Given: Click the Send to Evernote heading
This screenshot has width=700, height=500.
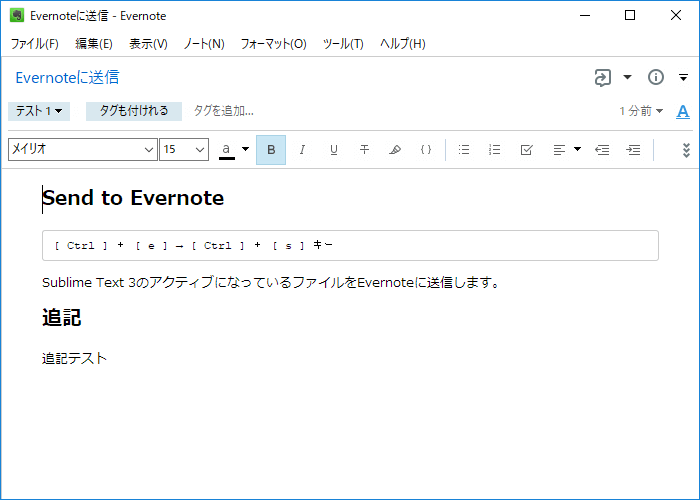Looking at the screenshot, I should coord(133,198).
